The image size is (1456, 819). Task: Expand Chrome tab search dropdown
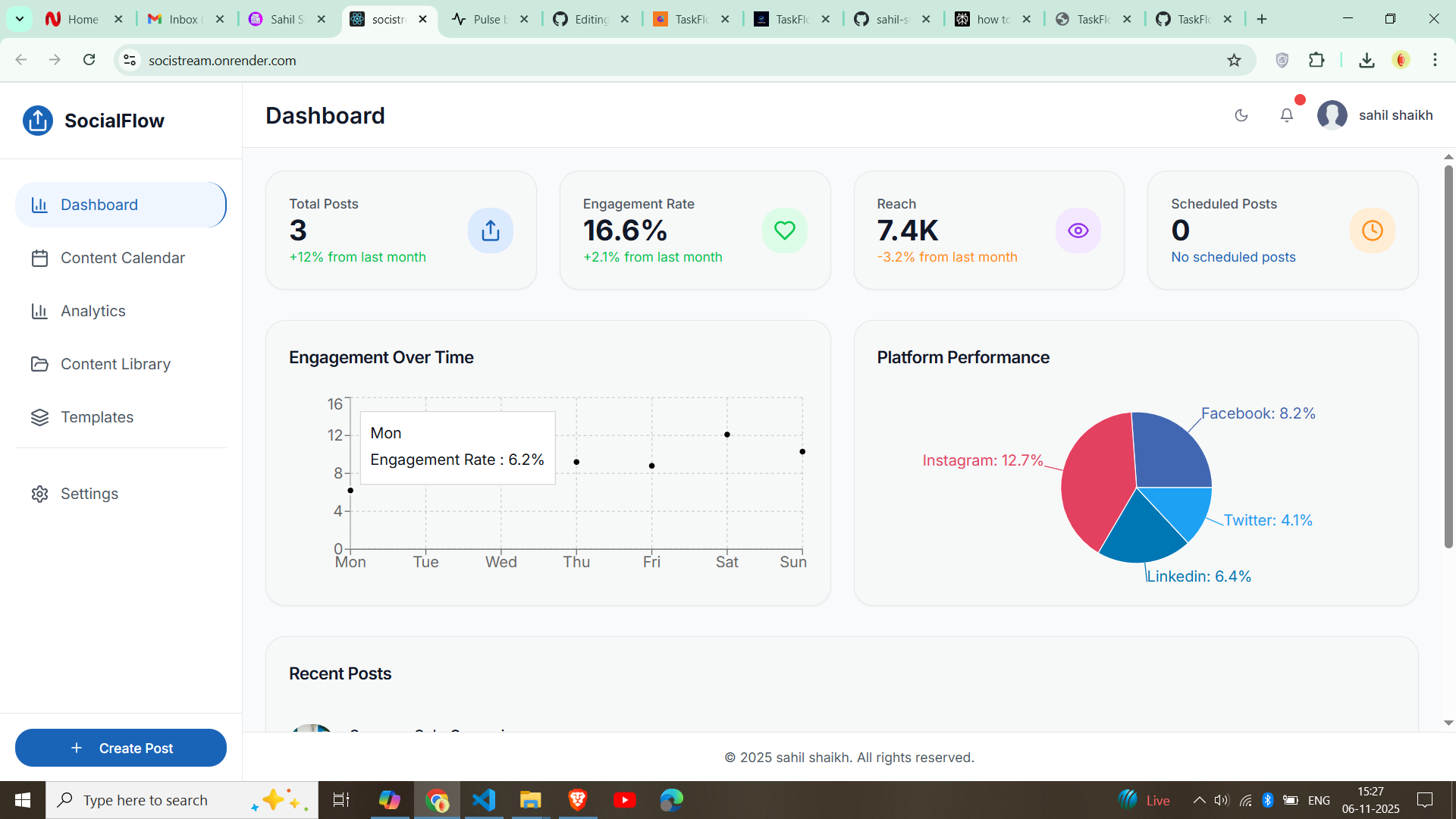[x=20, y=19]
